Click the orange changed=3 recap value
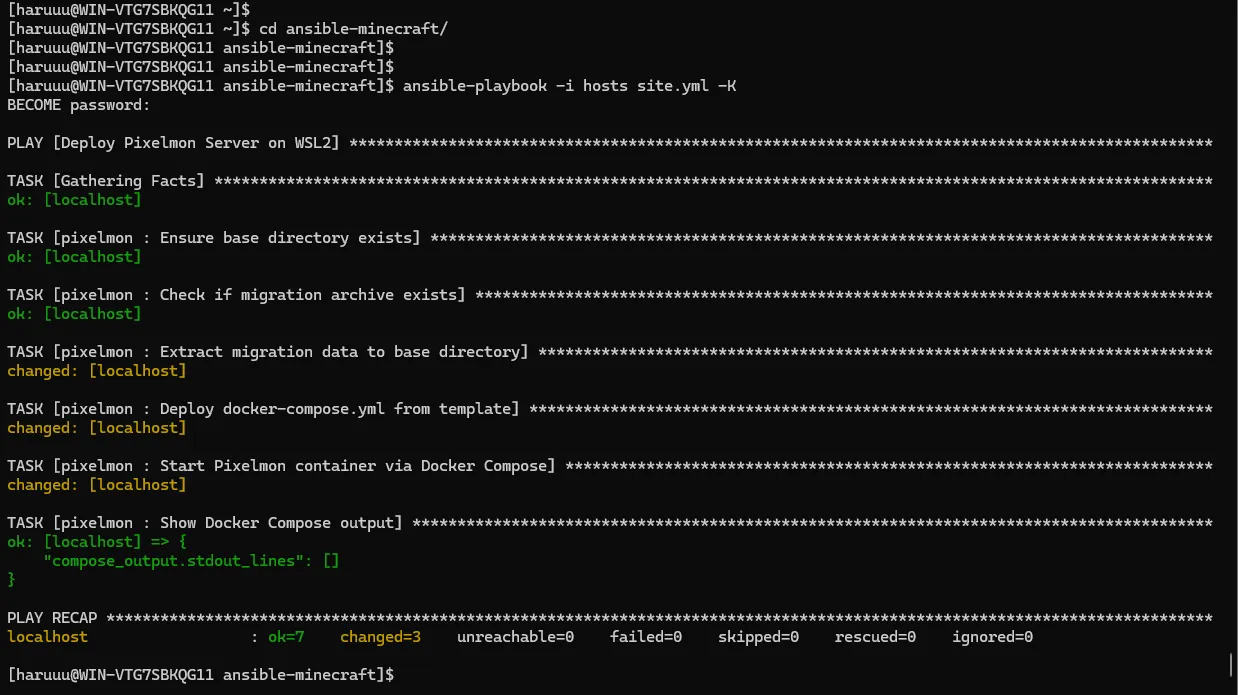The image size is (1238, 695). click(380, 637)
